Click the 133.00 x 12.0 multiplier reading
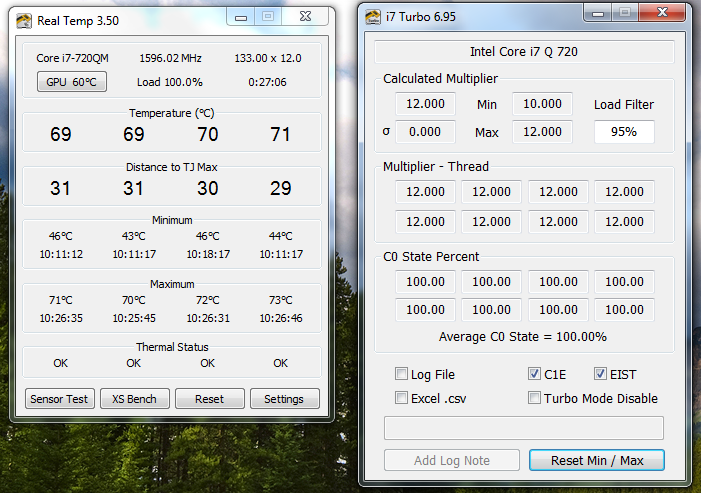This screenshot has width=701, height=493. point(268,58)
